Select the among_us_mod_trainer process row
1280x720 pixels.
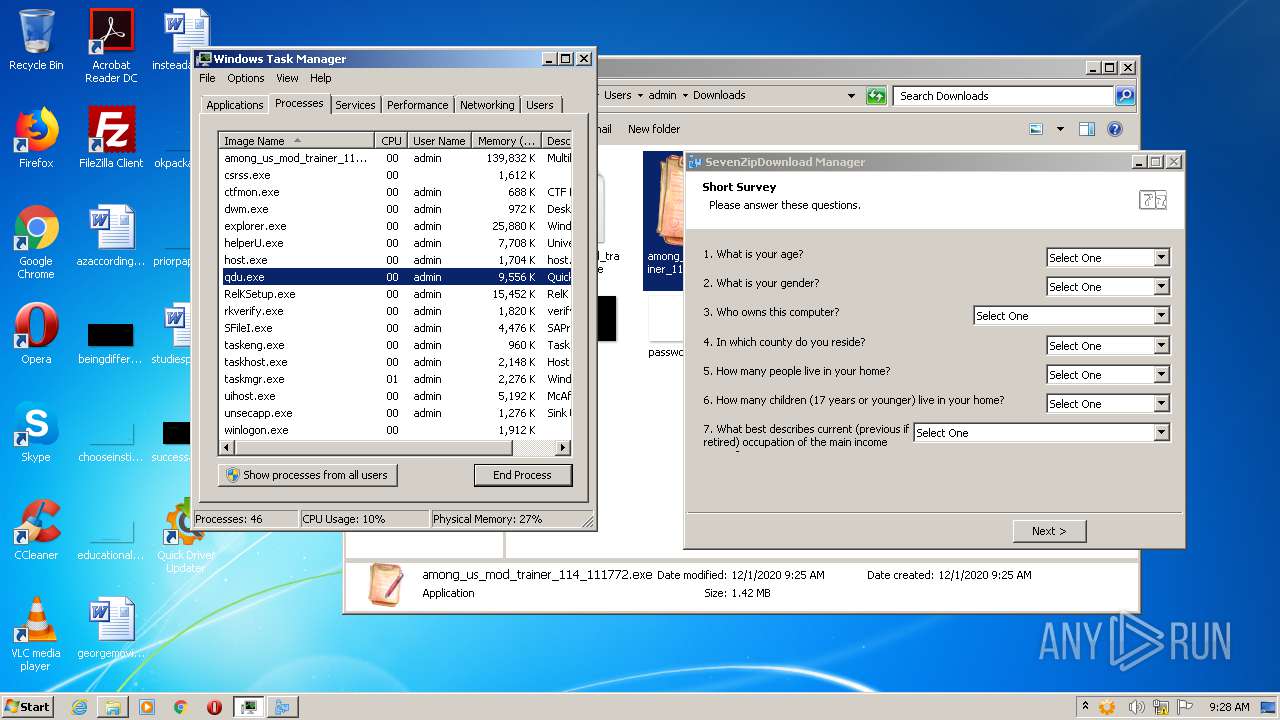click(396, 158)
